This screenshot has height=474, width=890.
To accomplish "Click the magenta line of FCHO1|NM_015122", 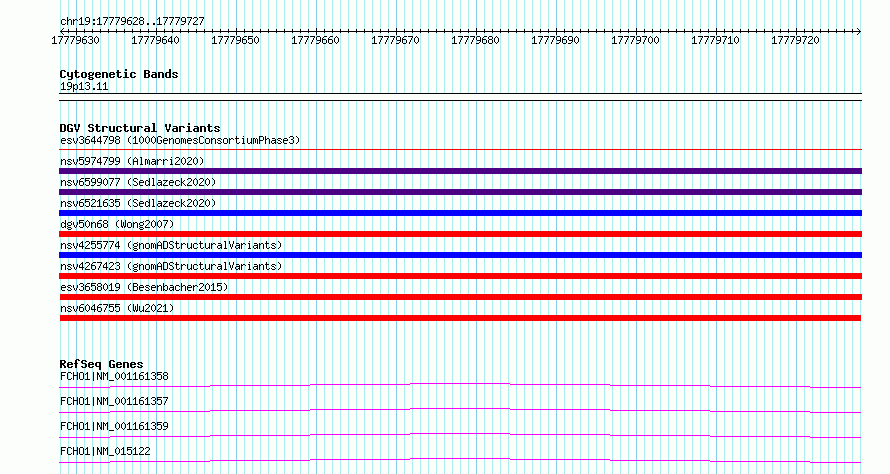I will 460,461.
